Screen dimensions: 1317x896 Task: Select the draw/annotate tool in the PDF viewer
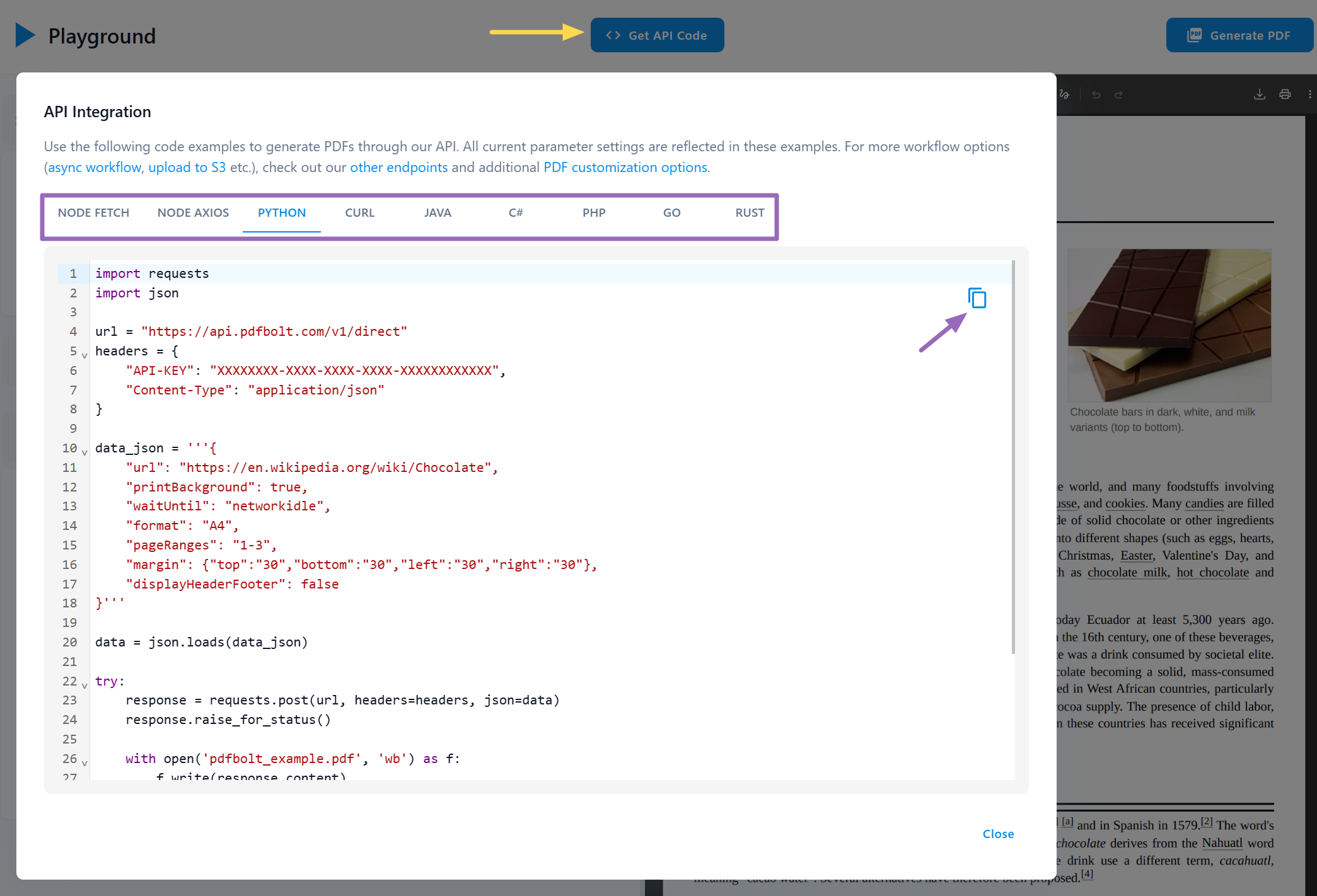pos(1065,94)
